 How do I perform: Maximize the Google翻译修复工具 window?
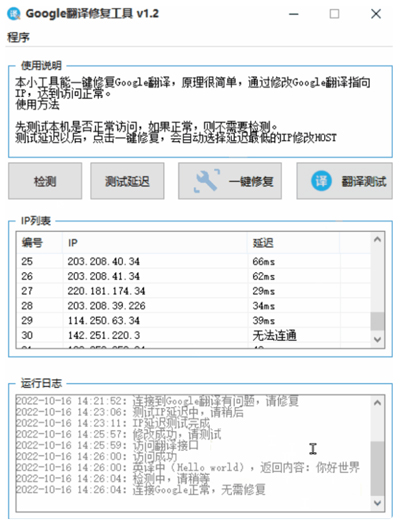334,14
